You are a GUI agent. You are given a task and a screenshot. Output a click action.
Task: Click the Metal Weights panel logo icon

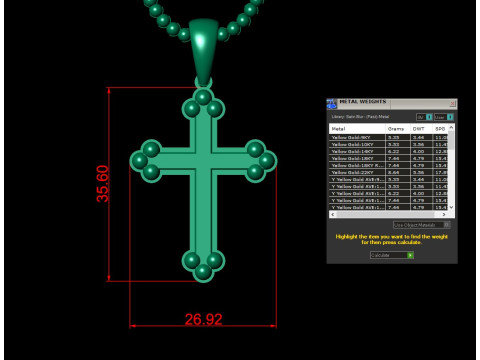click(332, 104)
